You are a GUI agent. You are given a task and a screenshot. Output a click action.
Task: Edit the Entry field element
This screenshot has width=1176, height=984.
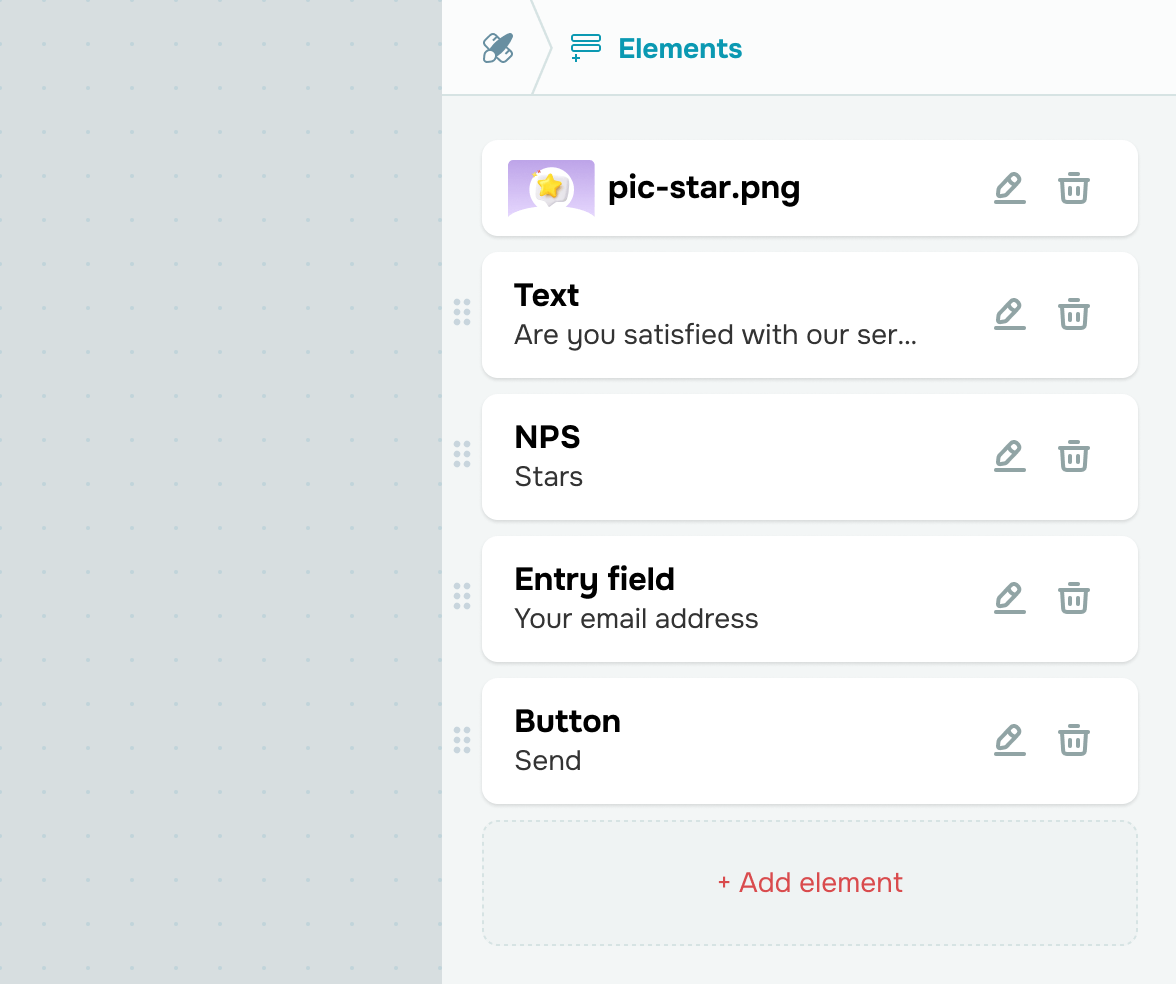coord(1010,598)
